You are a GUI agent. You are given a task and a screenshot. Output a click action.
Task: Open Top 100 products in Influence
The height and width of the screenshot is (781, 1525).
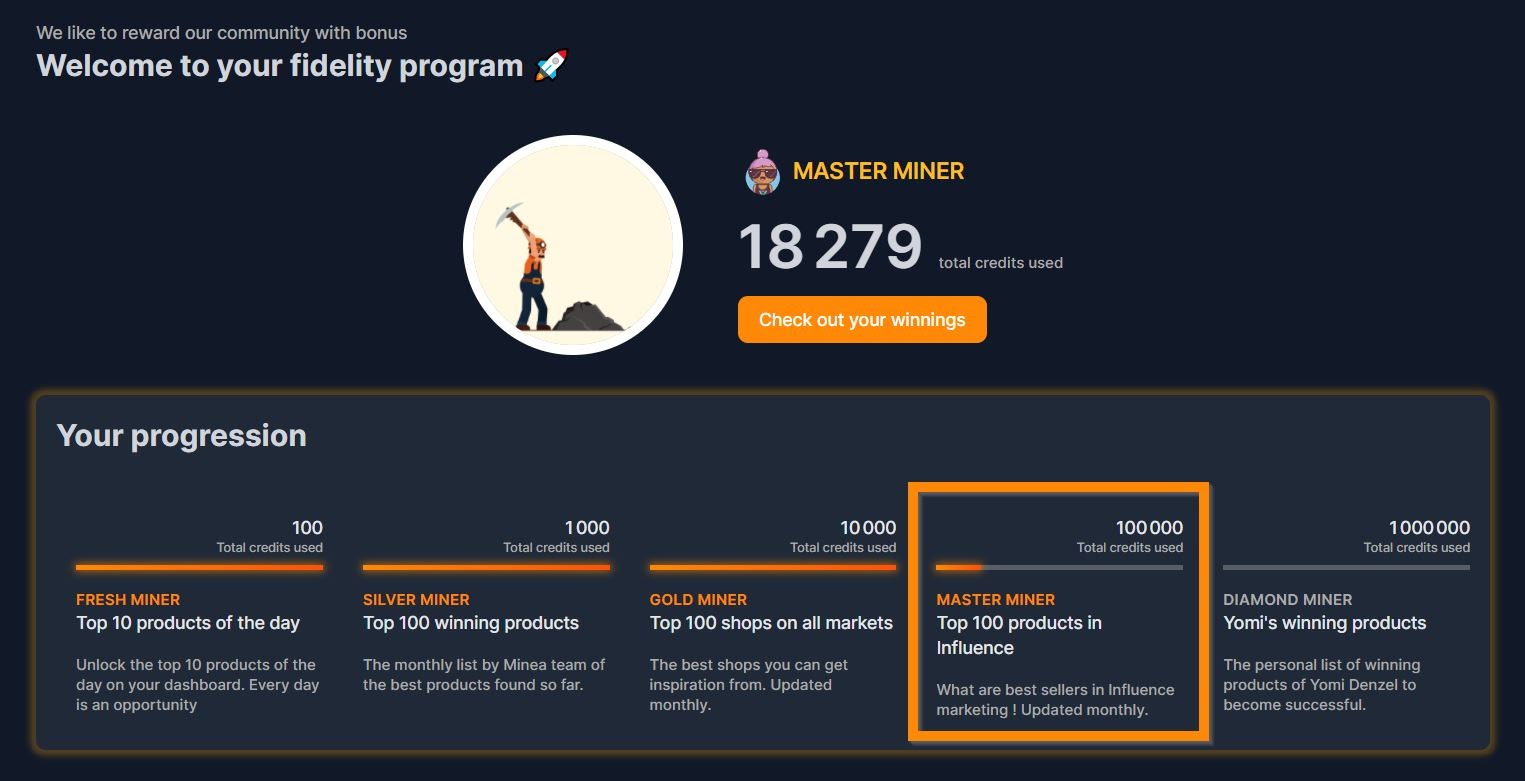click(1019, 635)
